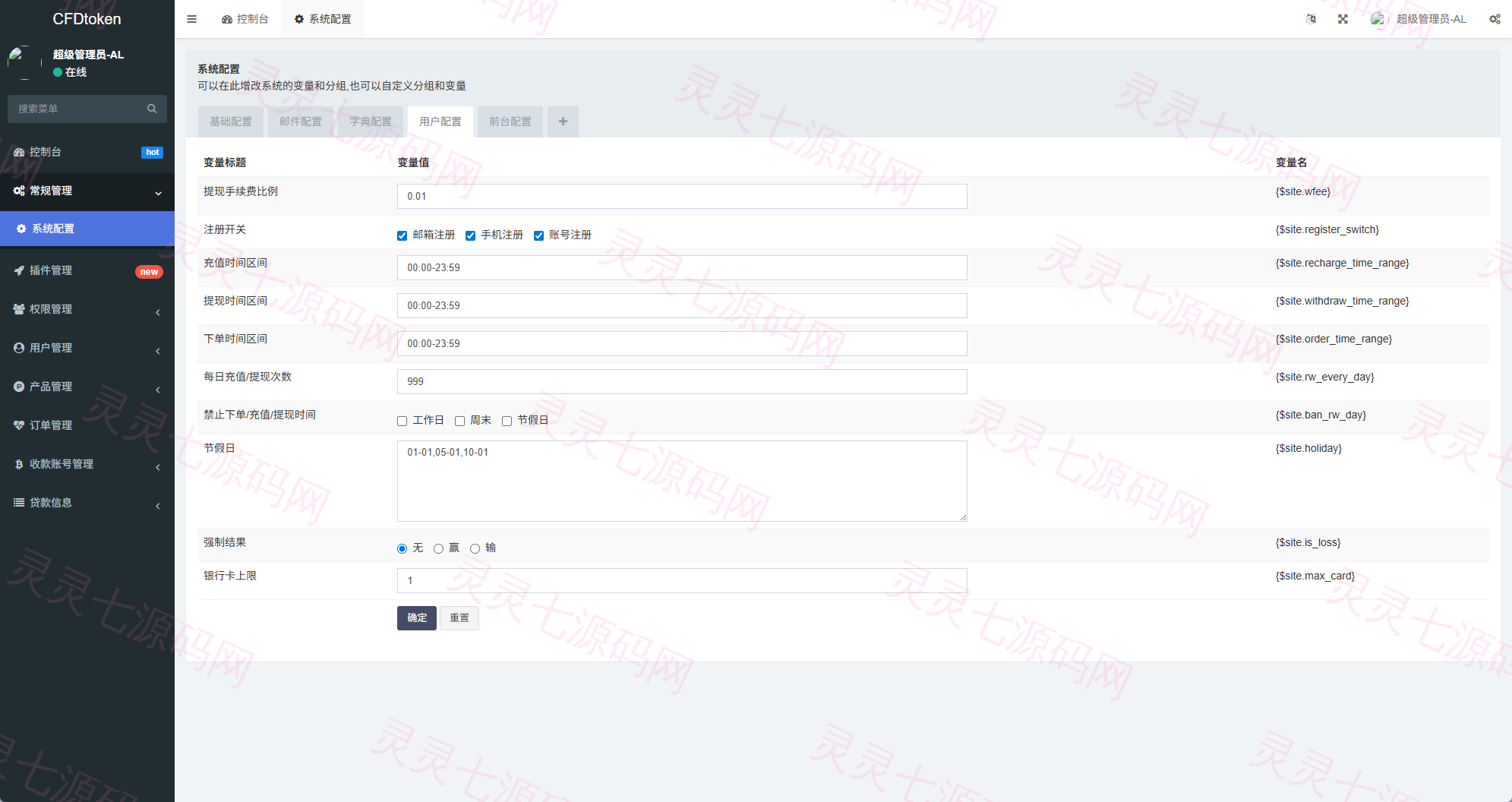Screen dimensions: 1512x802
Task: Toggle the sidebar hamburger menu icon
Action: pos(191,19)
